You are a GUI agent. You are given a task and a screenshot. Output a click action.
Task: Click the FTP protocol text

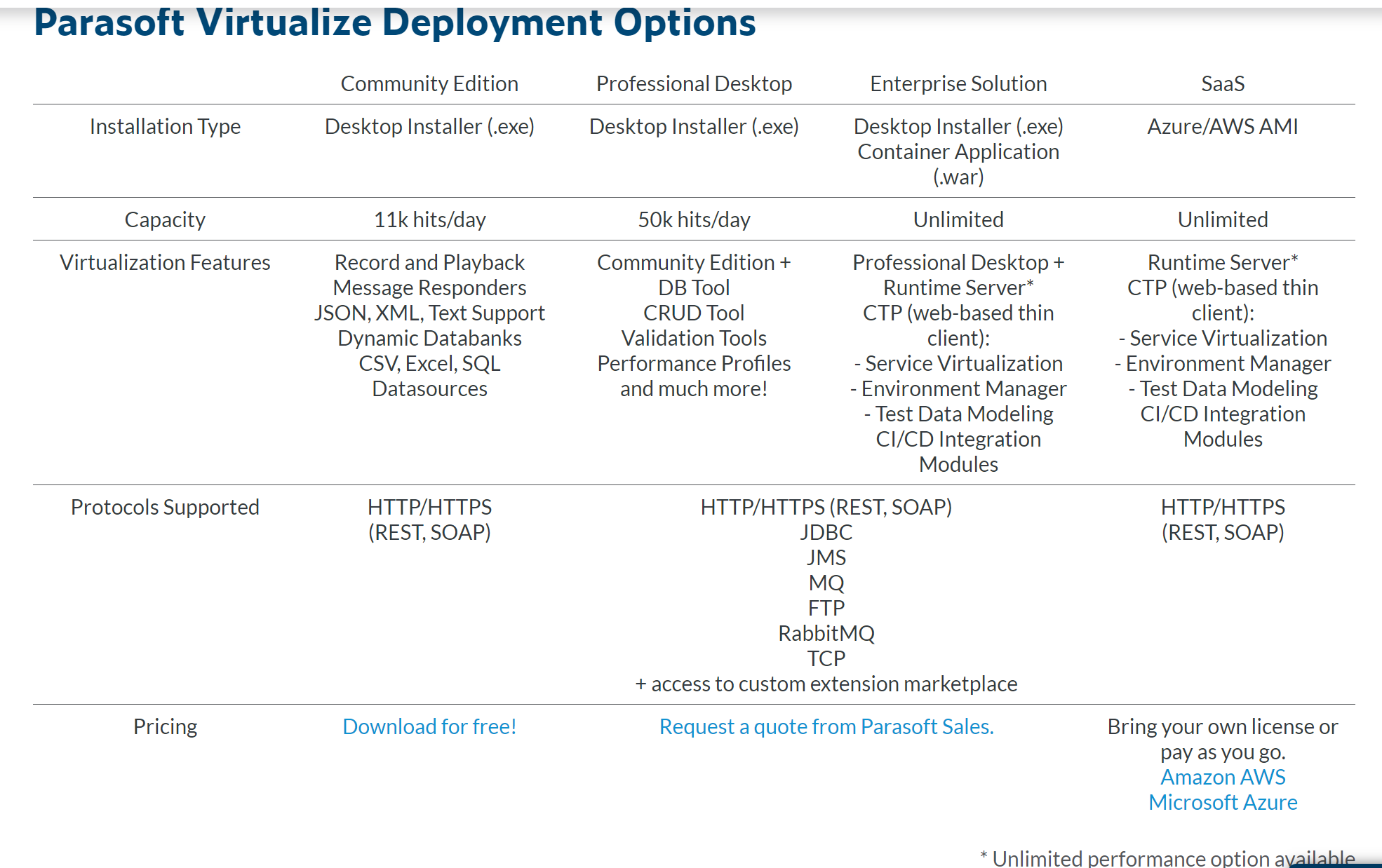pyautogui.click(x=826, y=608)
